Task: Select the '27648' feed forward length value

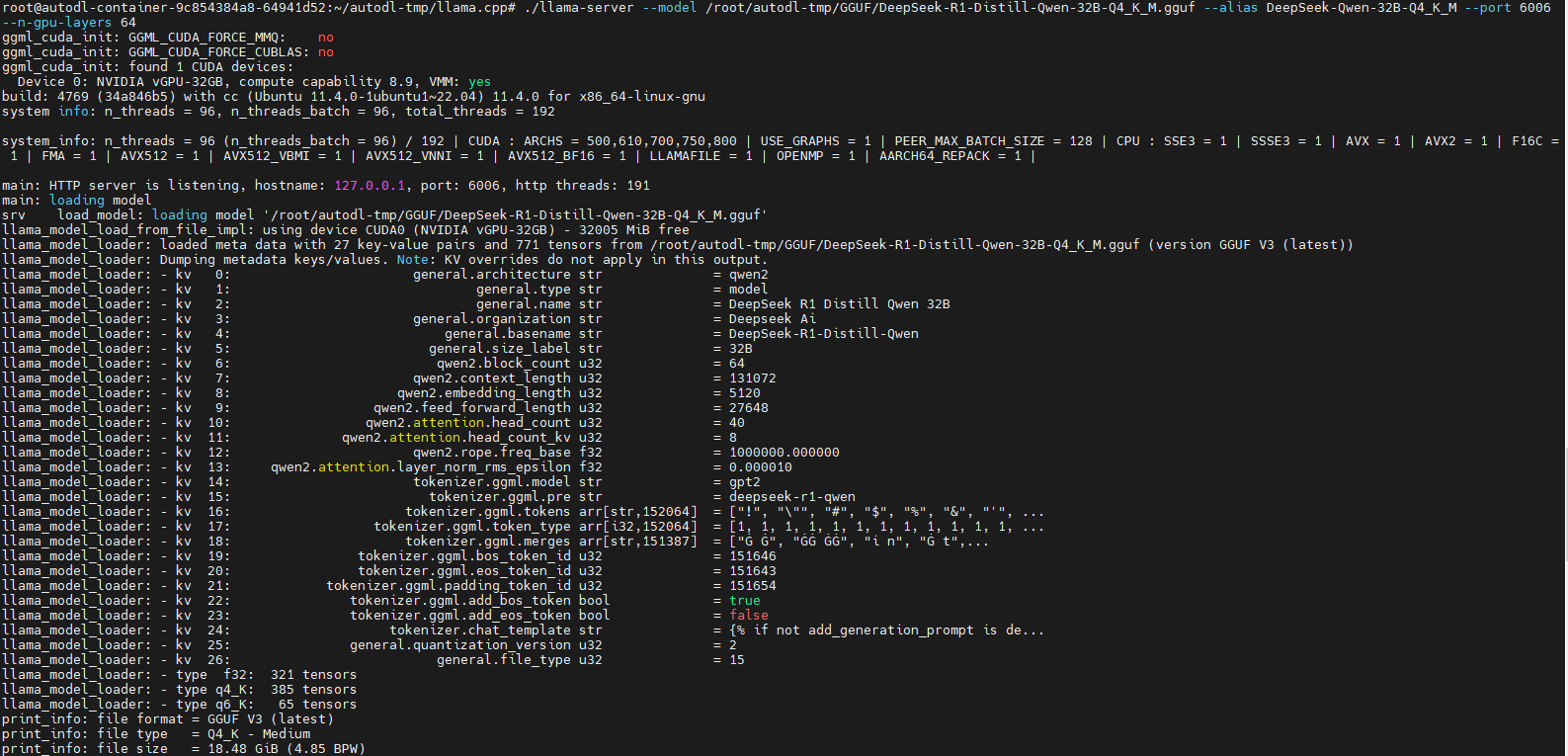Action: [749, 408]
